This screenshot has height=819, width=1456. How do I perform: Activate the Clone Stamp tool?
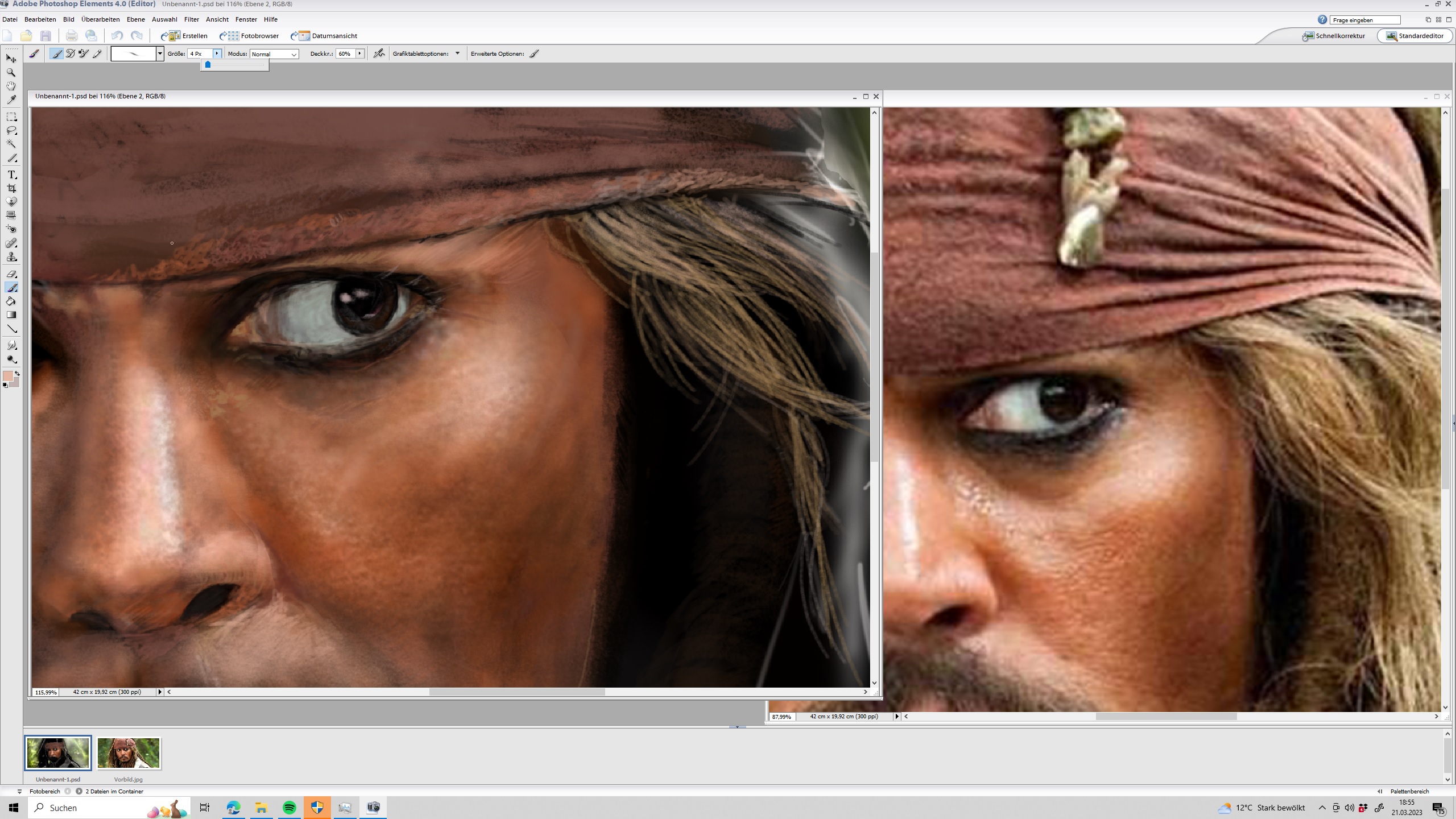(x=11, y=257)
